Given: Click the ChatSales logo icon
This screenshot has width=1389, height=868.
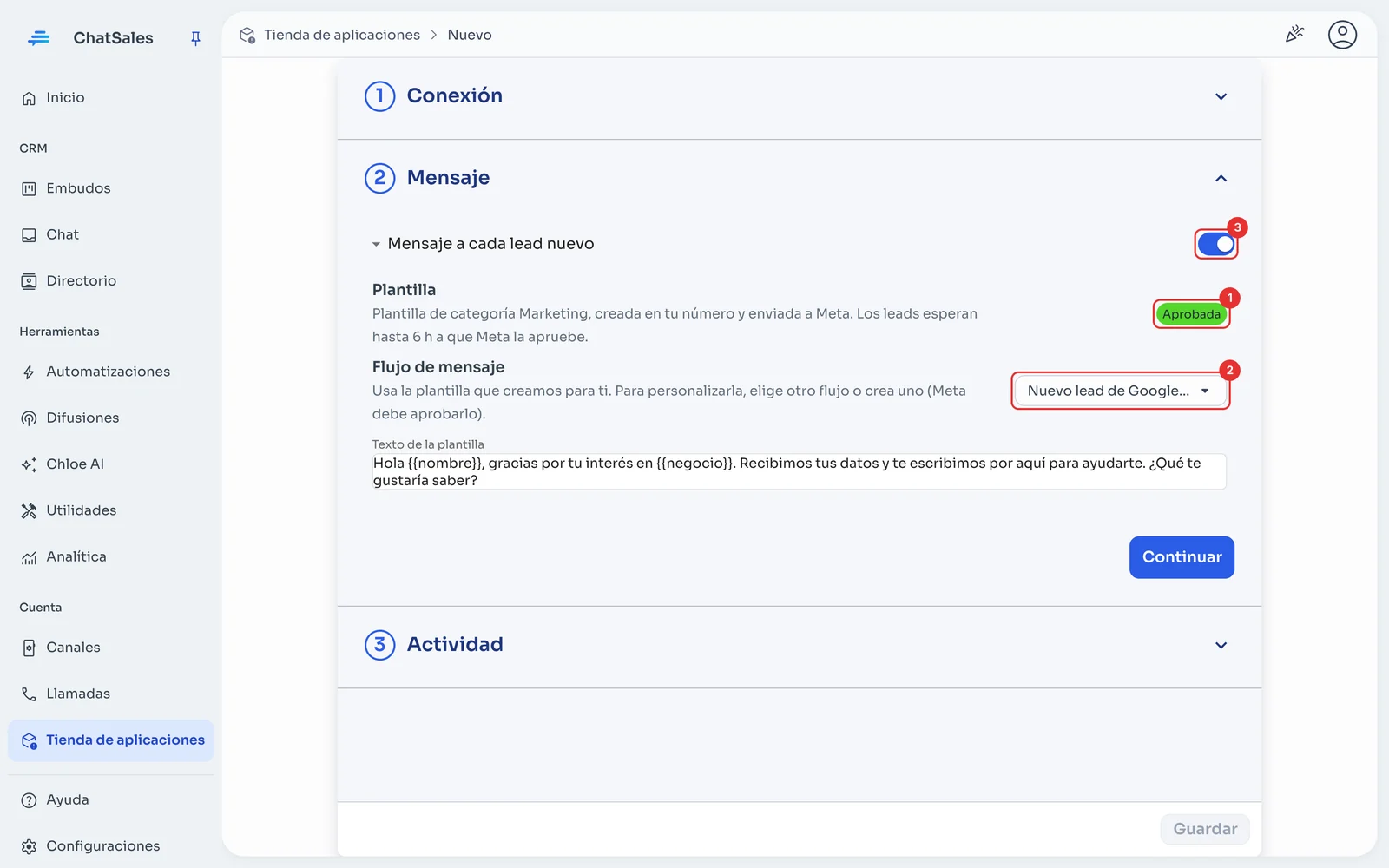Looking at the screenshot, I should point(39,38).
